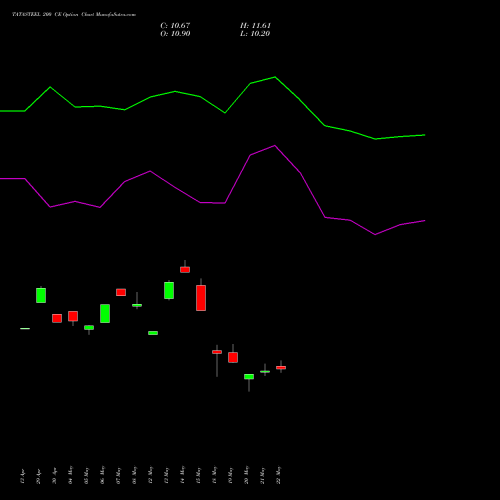Select the red candlestick above 19 May
This screenshot has height=500, width=500.
click(233, 357)
